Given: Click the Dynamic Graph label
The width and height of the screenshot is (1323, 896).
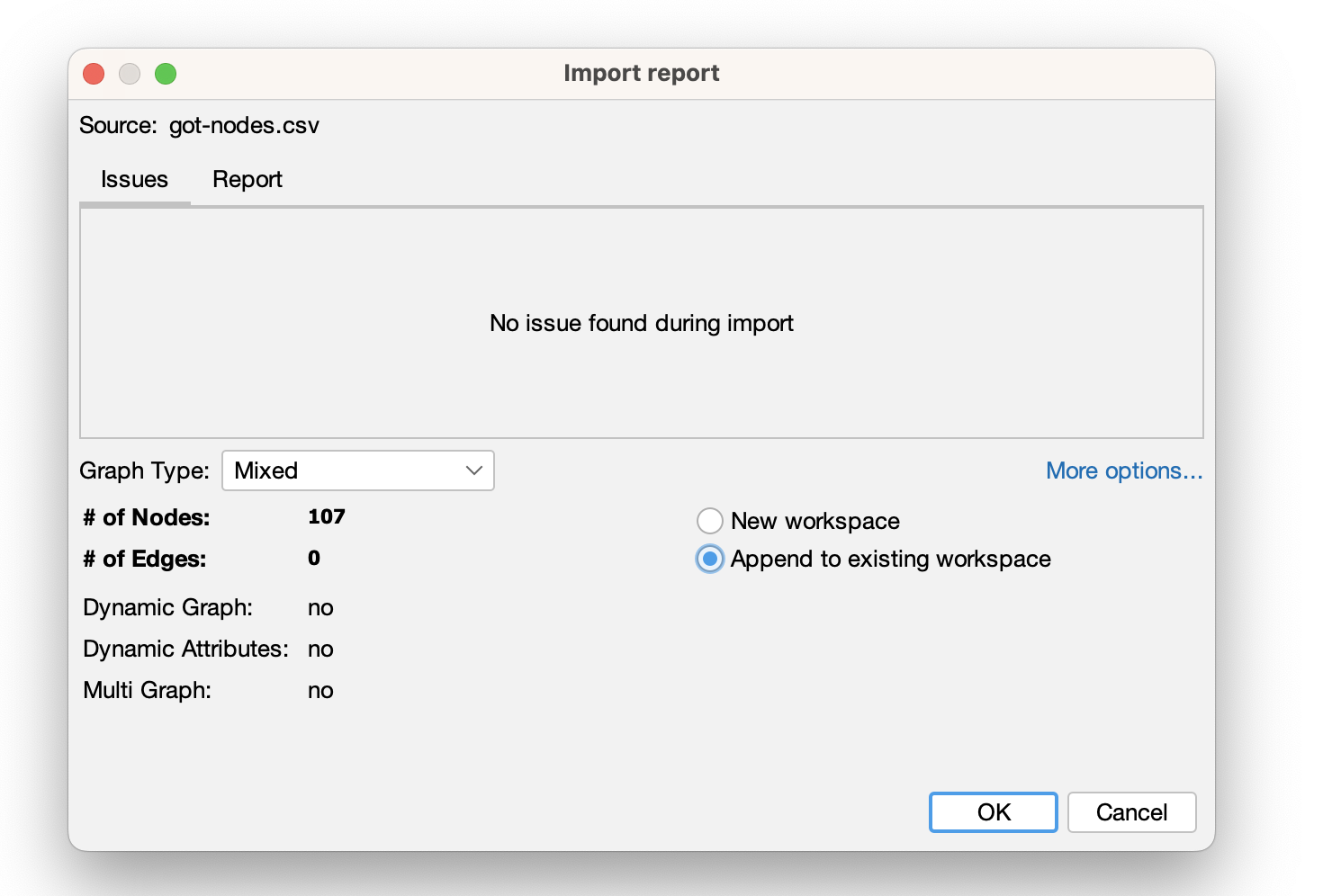Looking at the screenshot, I should click(167, 607).
